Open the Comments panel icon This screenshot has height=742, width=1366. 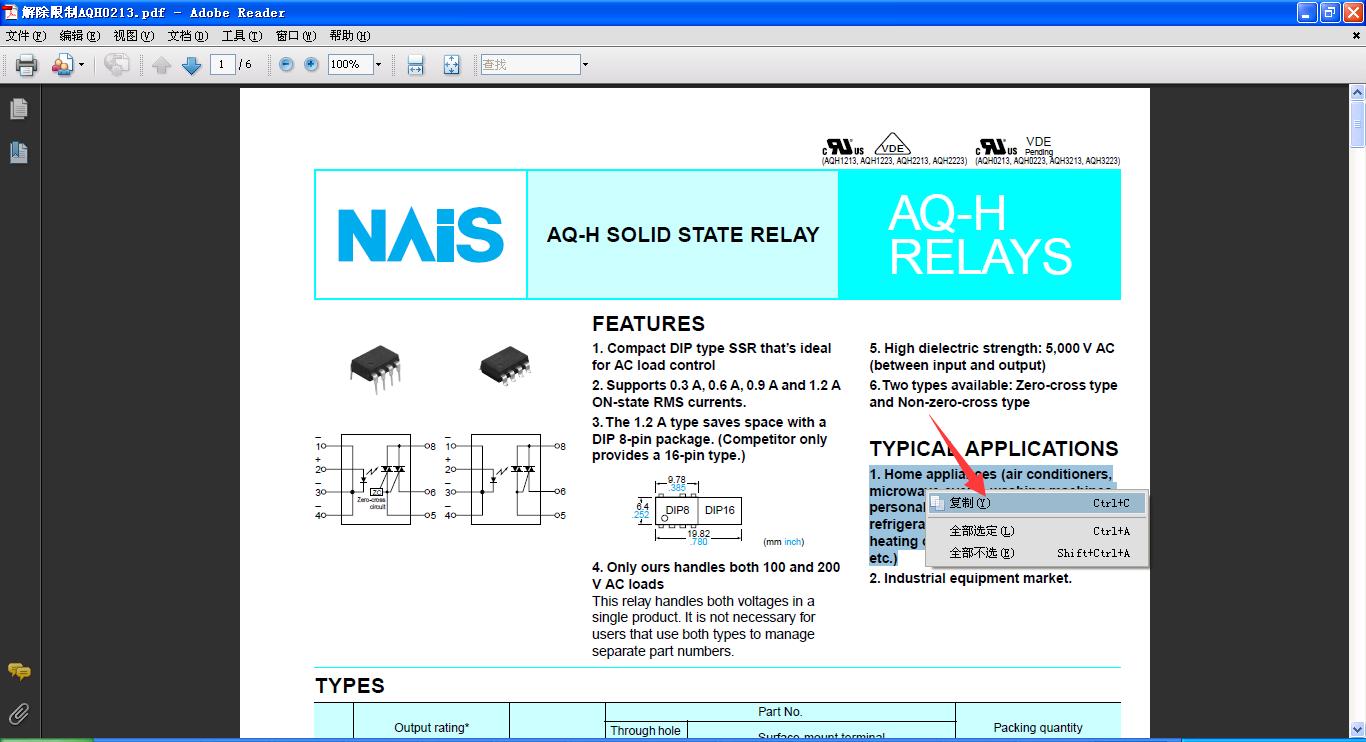pos(18,671)
